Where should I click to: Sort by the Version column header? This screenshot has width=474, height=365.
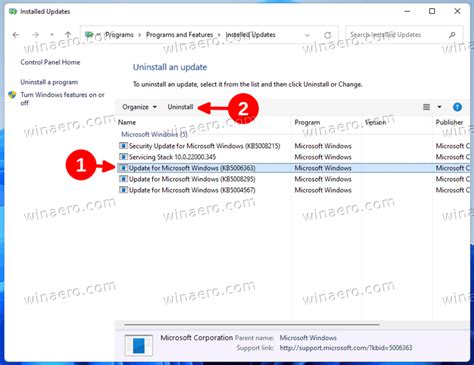coord(397,122)
